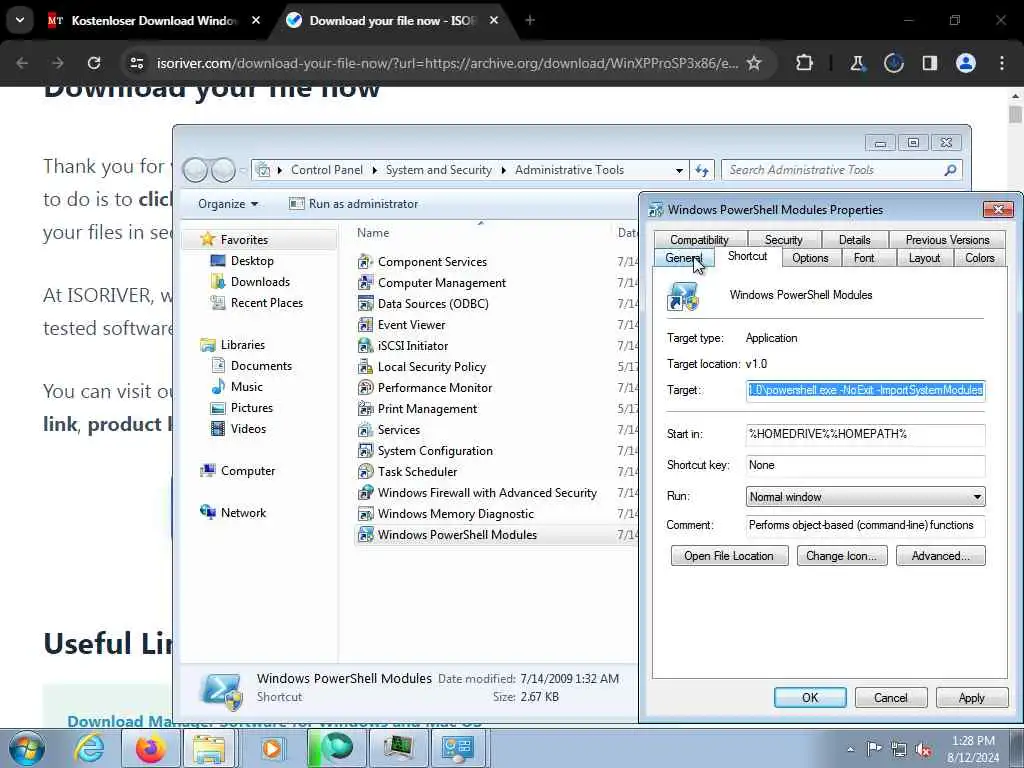
Task: Open the Chrome extensions puzzle icon
Action: [x=805, y=63]
